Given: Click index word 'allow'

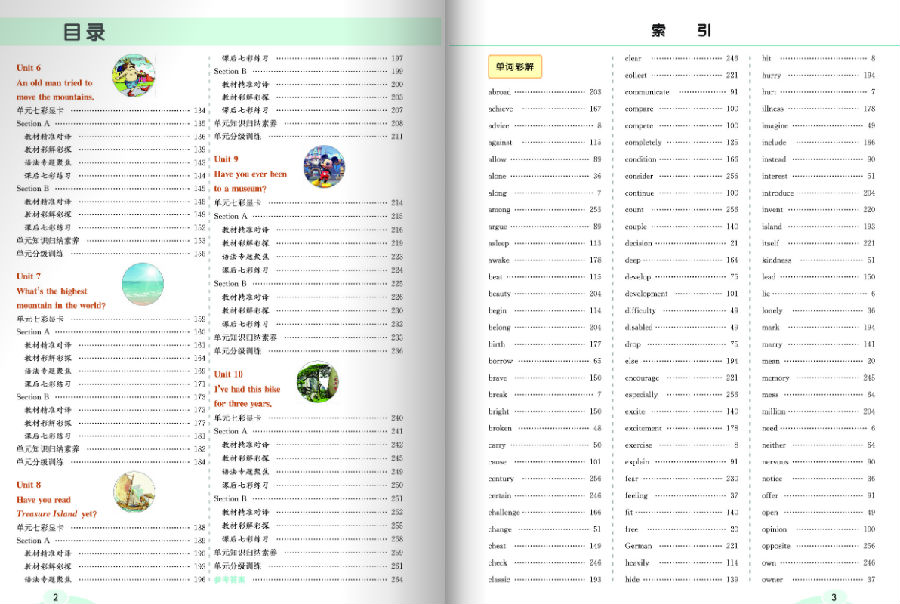Looking at the screenshot, I should click(498, 159).
